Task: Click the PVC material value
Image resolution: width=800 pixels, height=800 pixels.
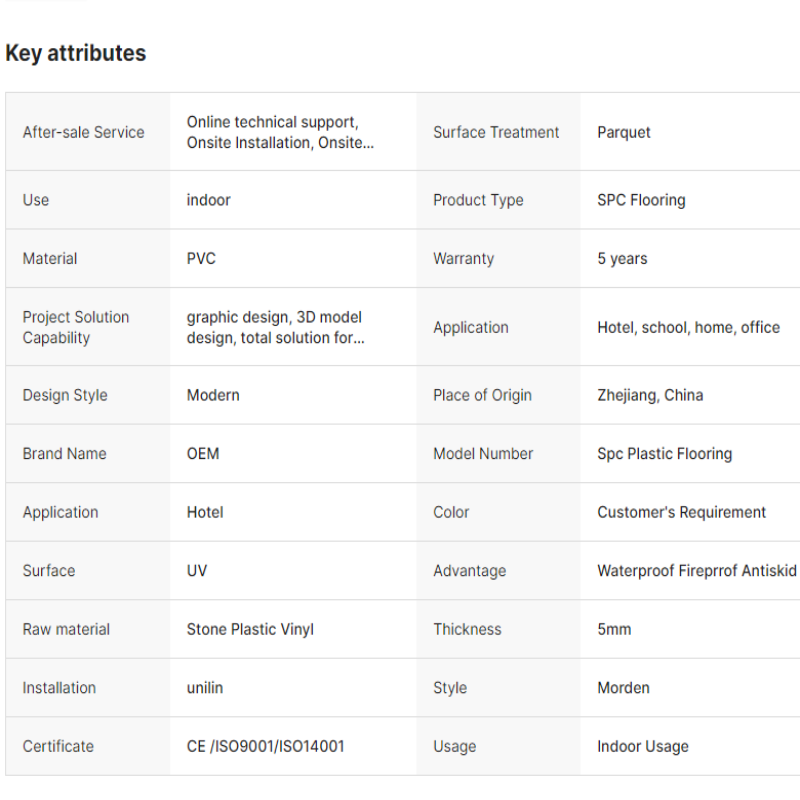Action: [201, 258]
